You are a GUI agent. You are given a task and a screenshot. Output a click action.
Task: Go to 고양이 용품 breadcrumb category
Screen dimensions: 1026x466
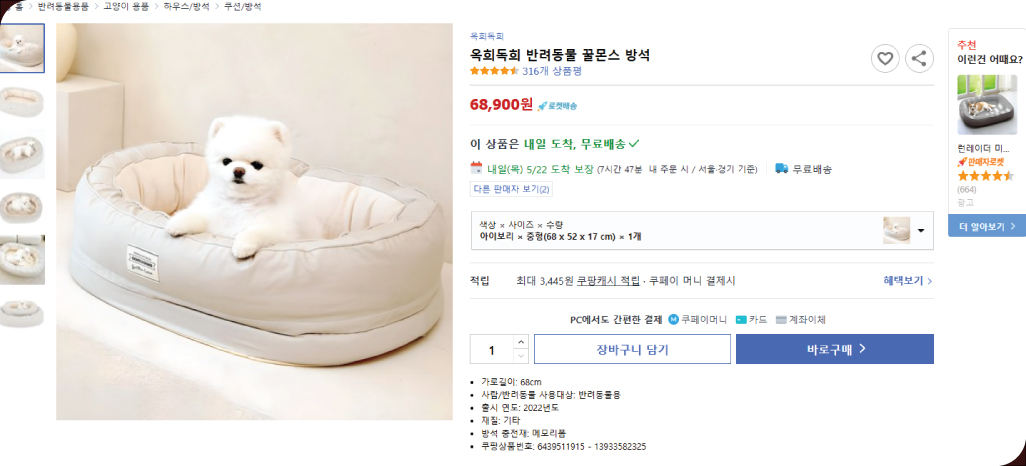pos(125,6)
